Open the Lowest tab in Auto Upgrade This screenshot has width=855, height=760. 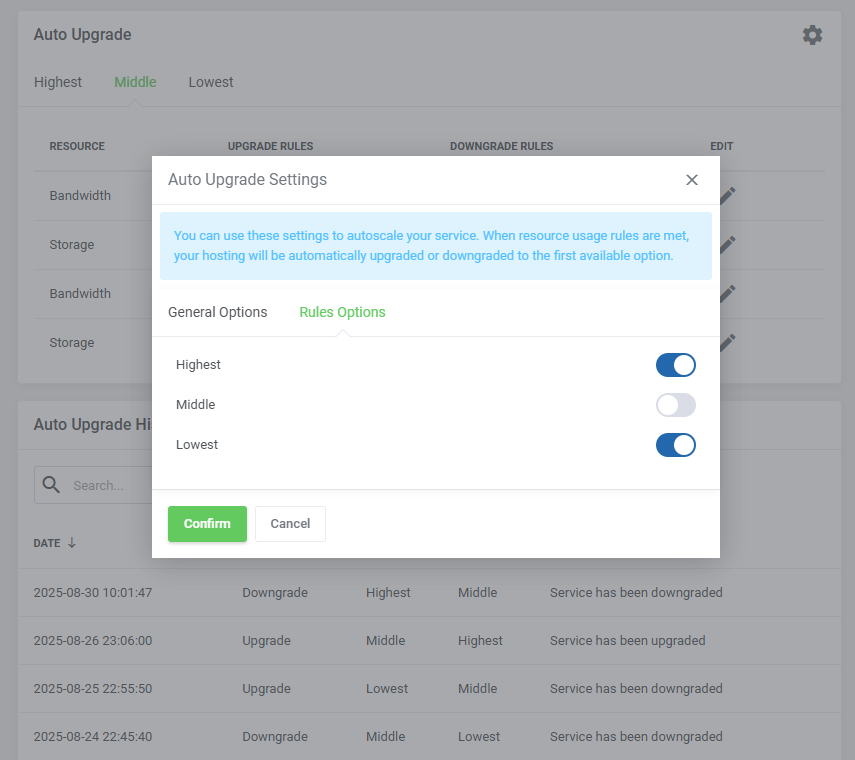coord(210,82)
